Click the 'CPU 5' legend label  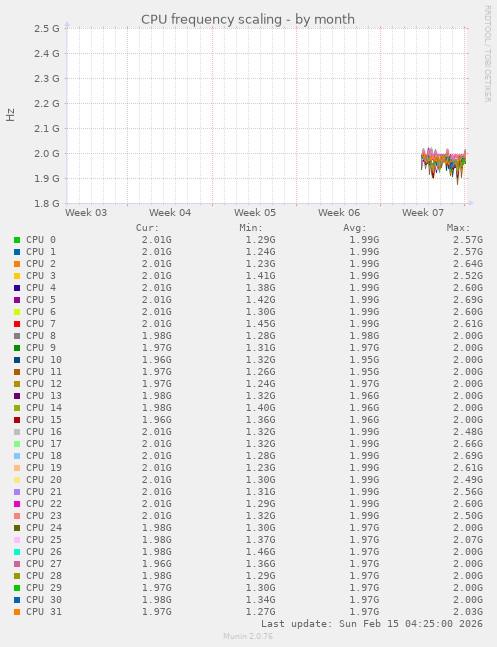[41, 300]
